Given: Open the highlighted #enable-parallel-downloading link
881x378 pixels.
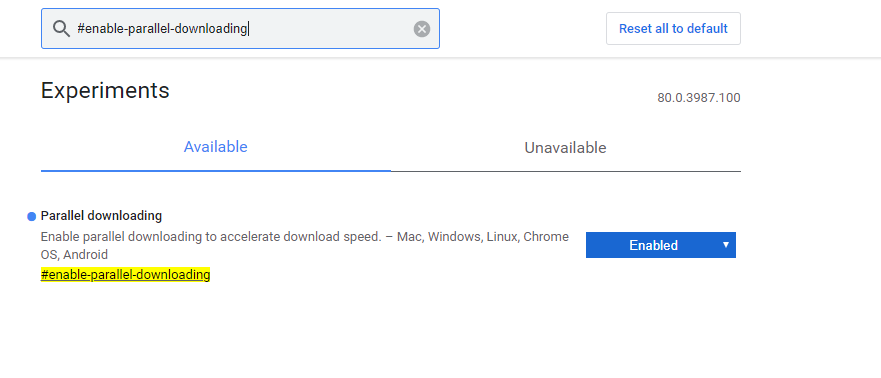Looking at the screenshot, I should pos(125,275).
